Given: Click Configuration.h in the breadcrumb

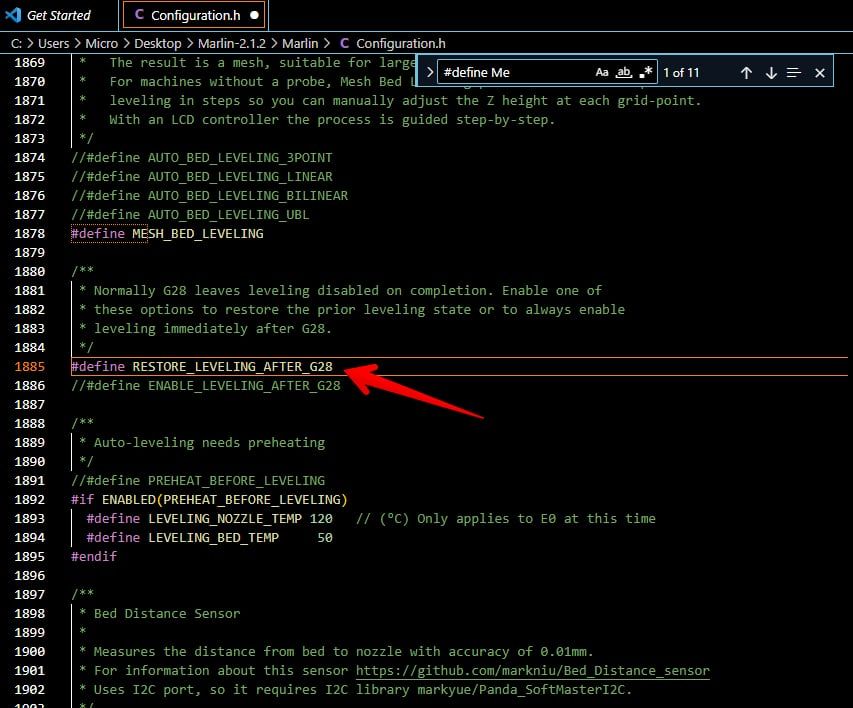Looking at the screenshot, I should 400,43.
